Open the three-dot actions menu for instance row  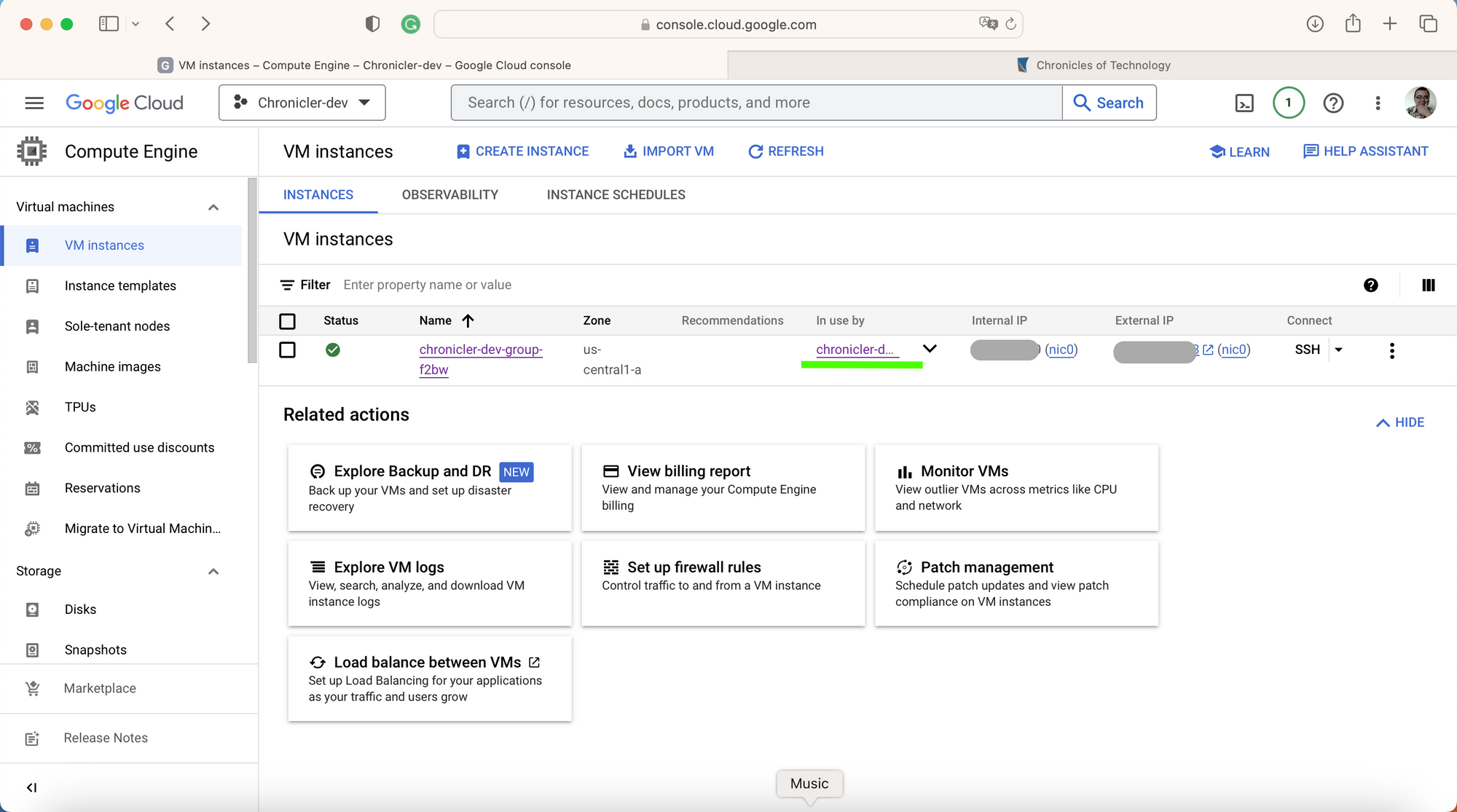click(x=1391, y=350)
